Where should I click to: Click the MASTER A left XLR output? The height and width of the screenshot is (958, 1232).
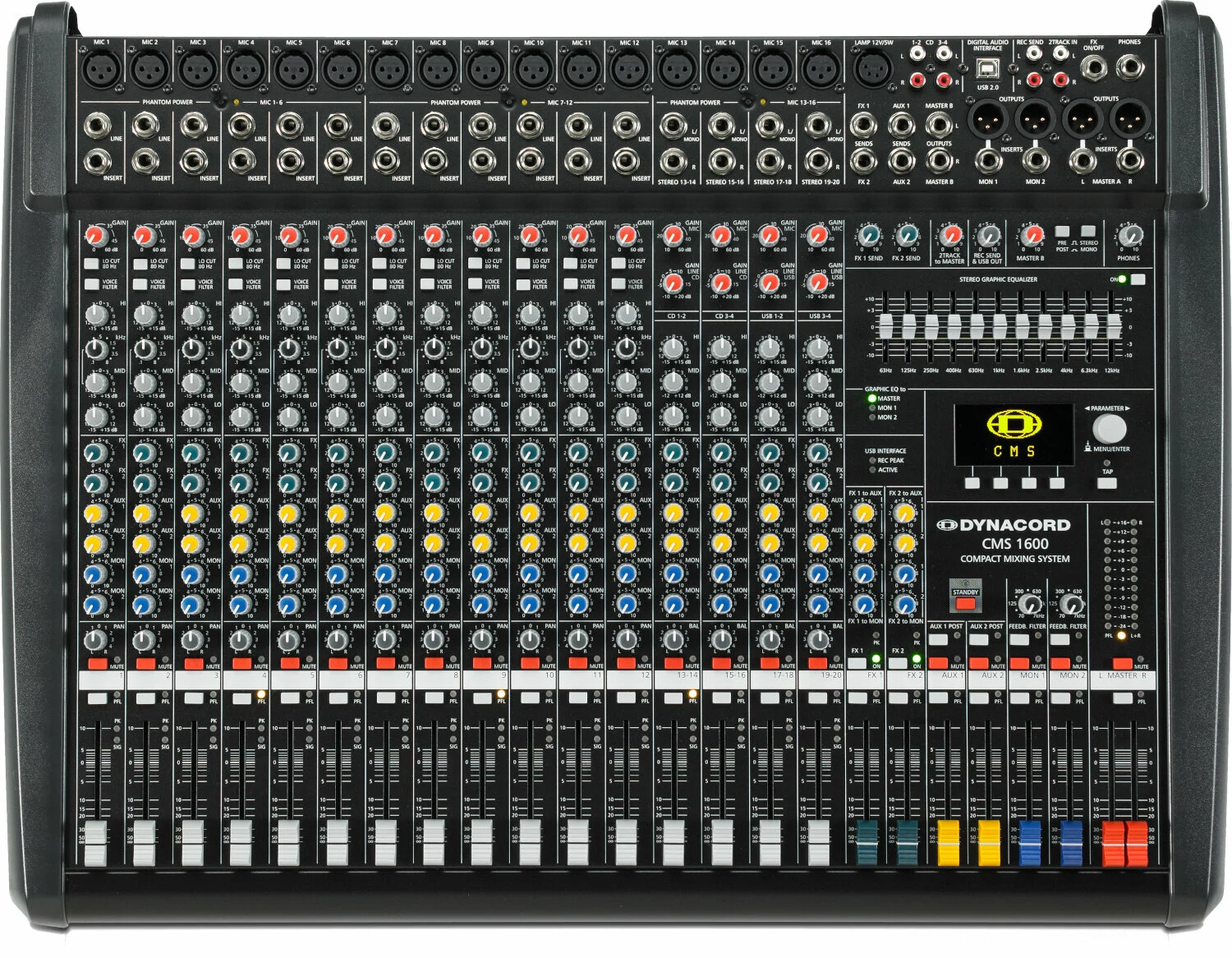[x=1083, y=120]
